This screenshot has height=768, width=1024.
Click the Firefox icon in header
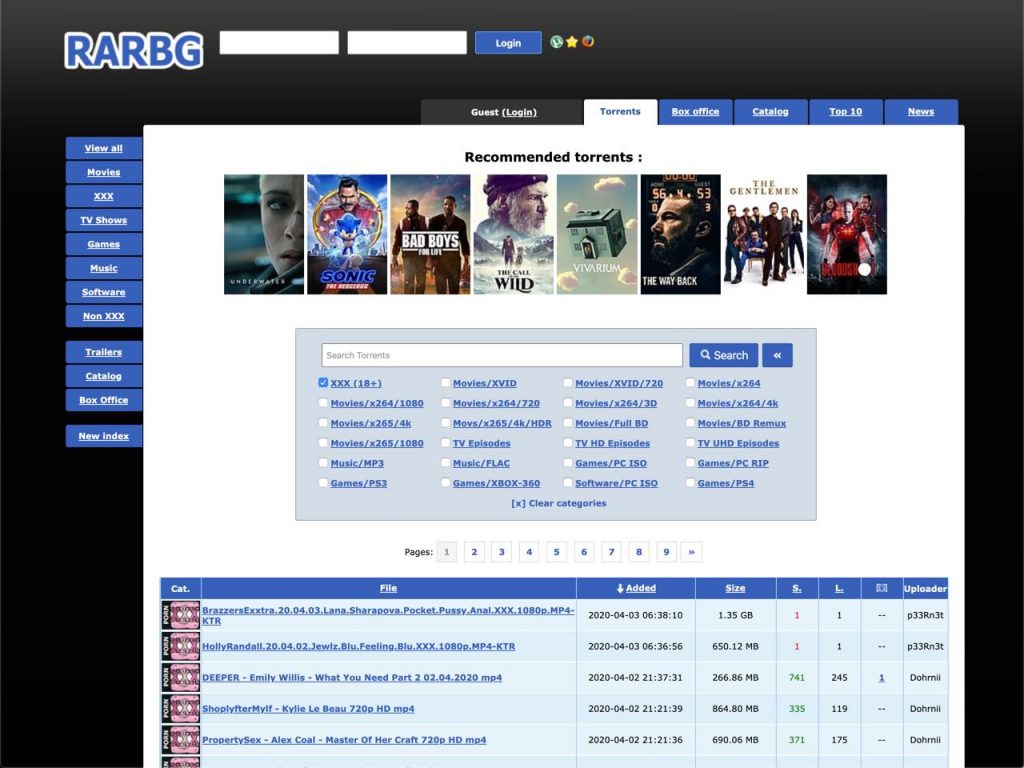[588, 42]
